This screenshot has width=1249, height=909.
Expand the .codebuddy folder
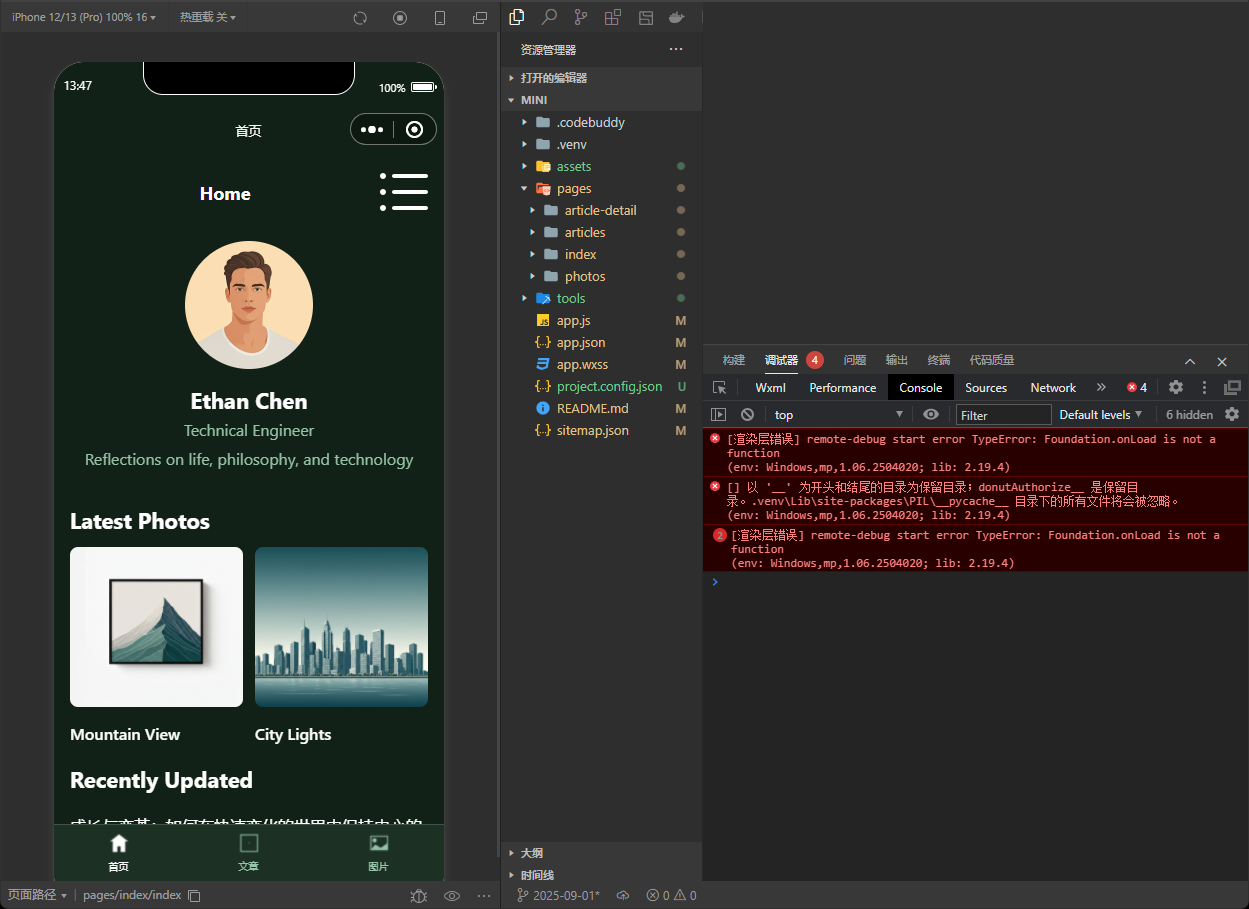tap(601, 122)
